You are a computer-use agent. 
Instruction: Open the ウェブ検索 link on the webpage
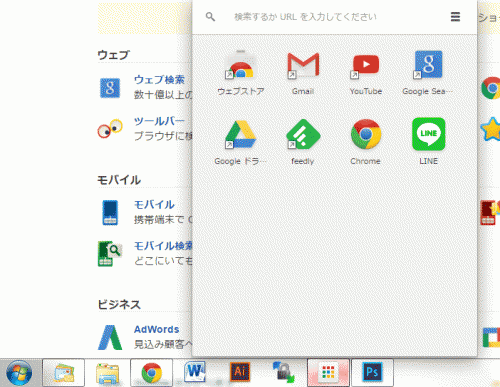[159, 80]
